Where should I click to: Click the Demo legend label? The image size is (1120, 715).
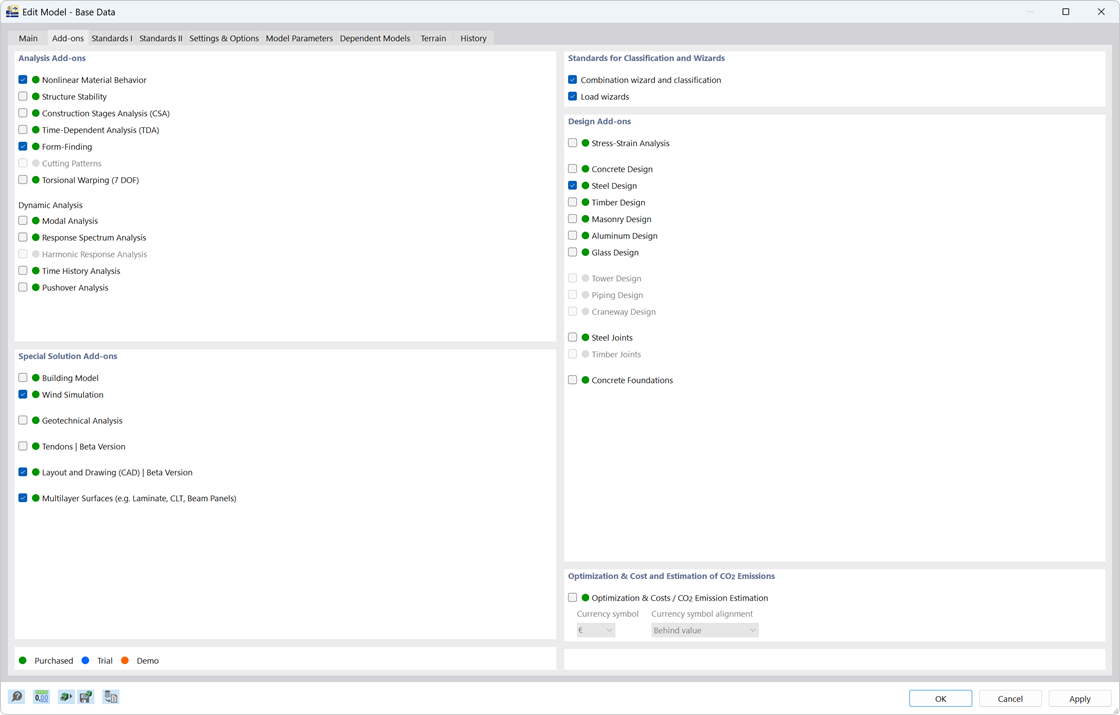[148, 661]
